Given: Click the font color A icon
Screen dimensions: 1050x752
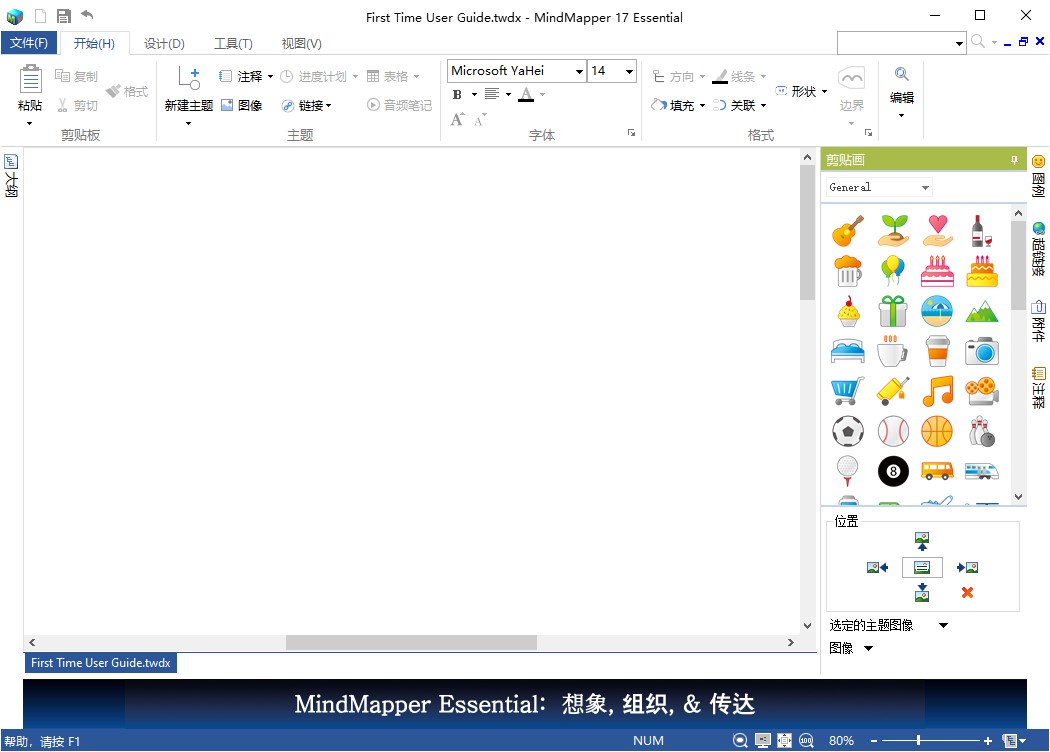Looking at the screenshot, I should [x=526, y=94].
